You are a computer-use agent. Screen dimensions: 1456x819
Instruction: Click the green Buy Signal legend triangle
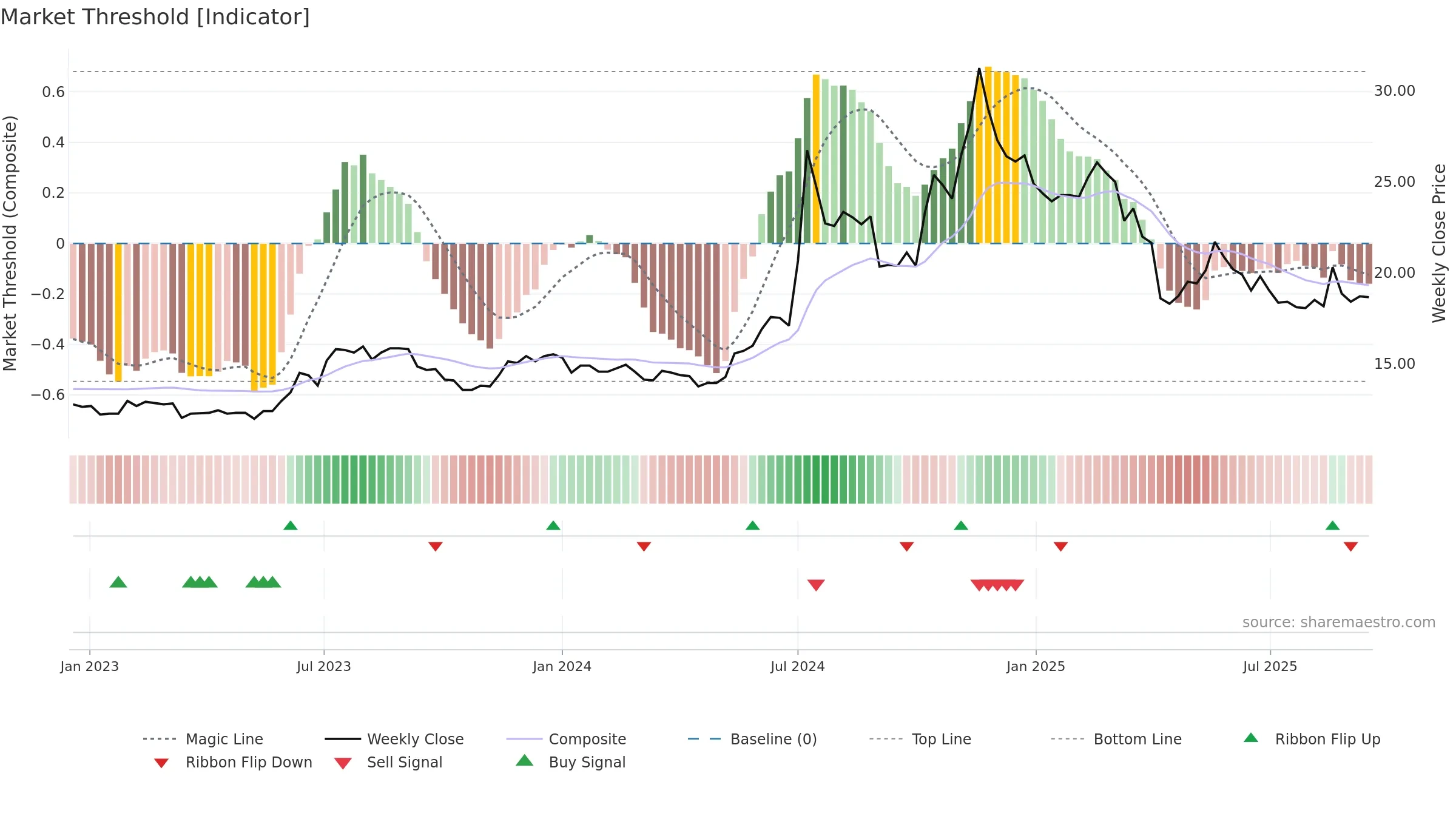pyautogui.click(x=524, y=760)
